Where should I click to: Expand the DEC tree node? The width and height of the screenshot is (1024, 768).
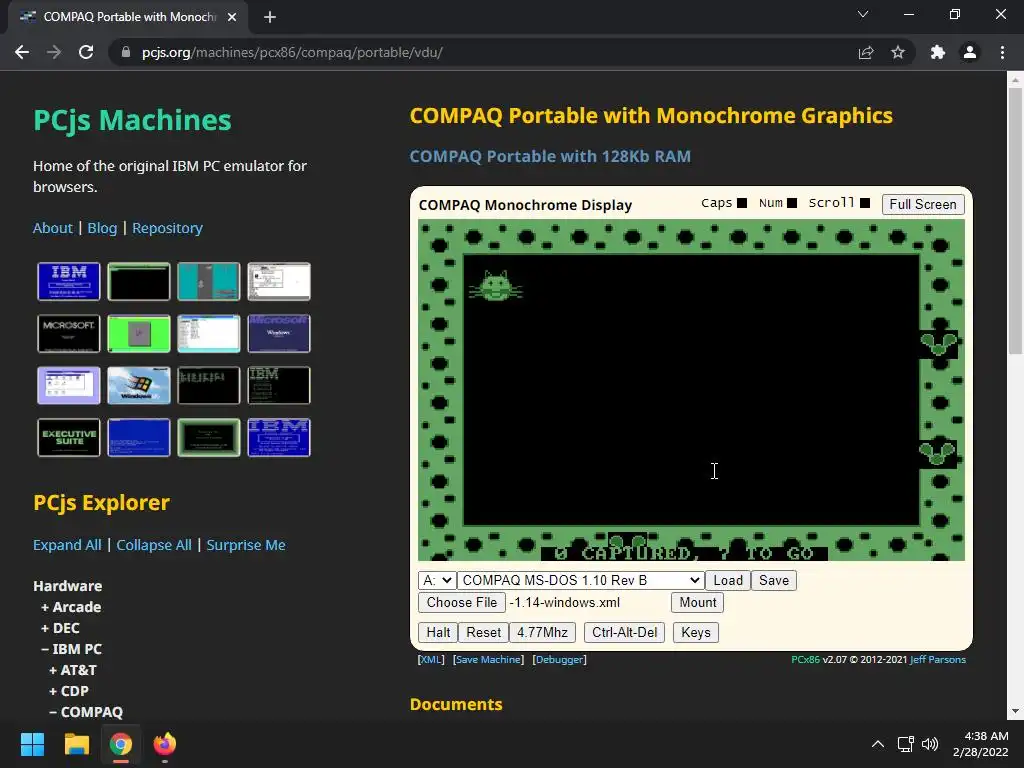tap(60, 628)
